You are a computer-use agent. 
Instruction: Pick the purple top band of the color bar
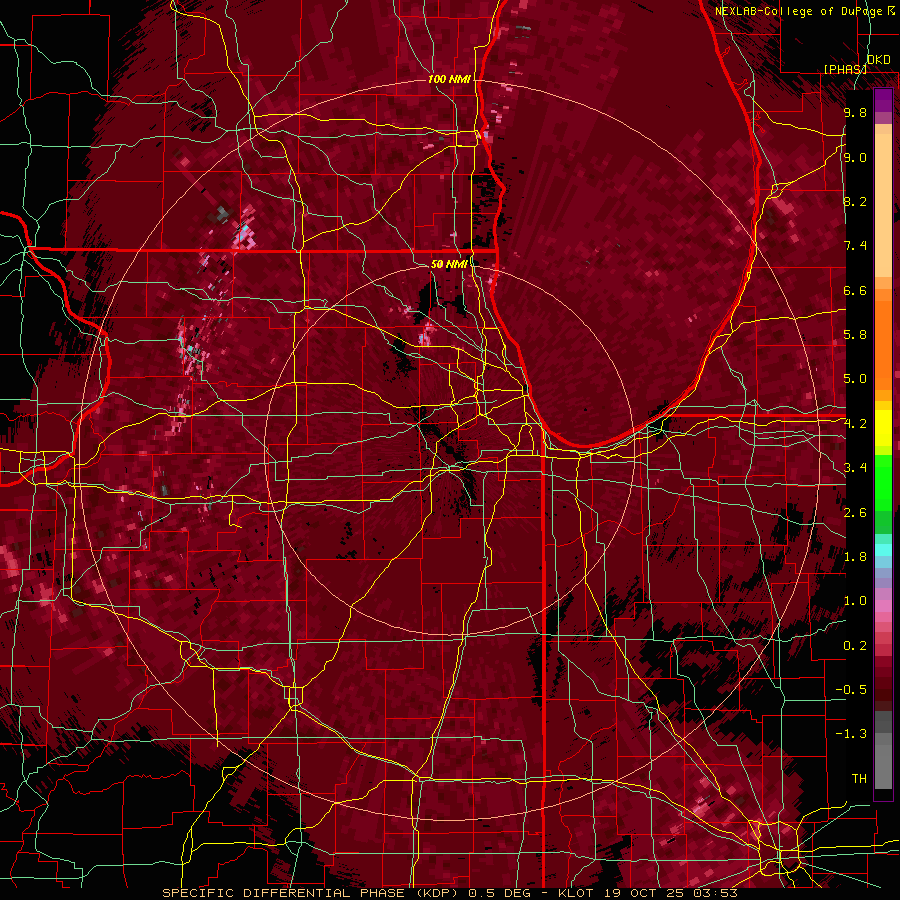(883, 100)
